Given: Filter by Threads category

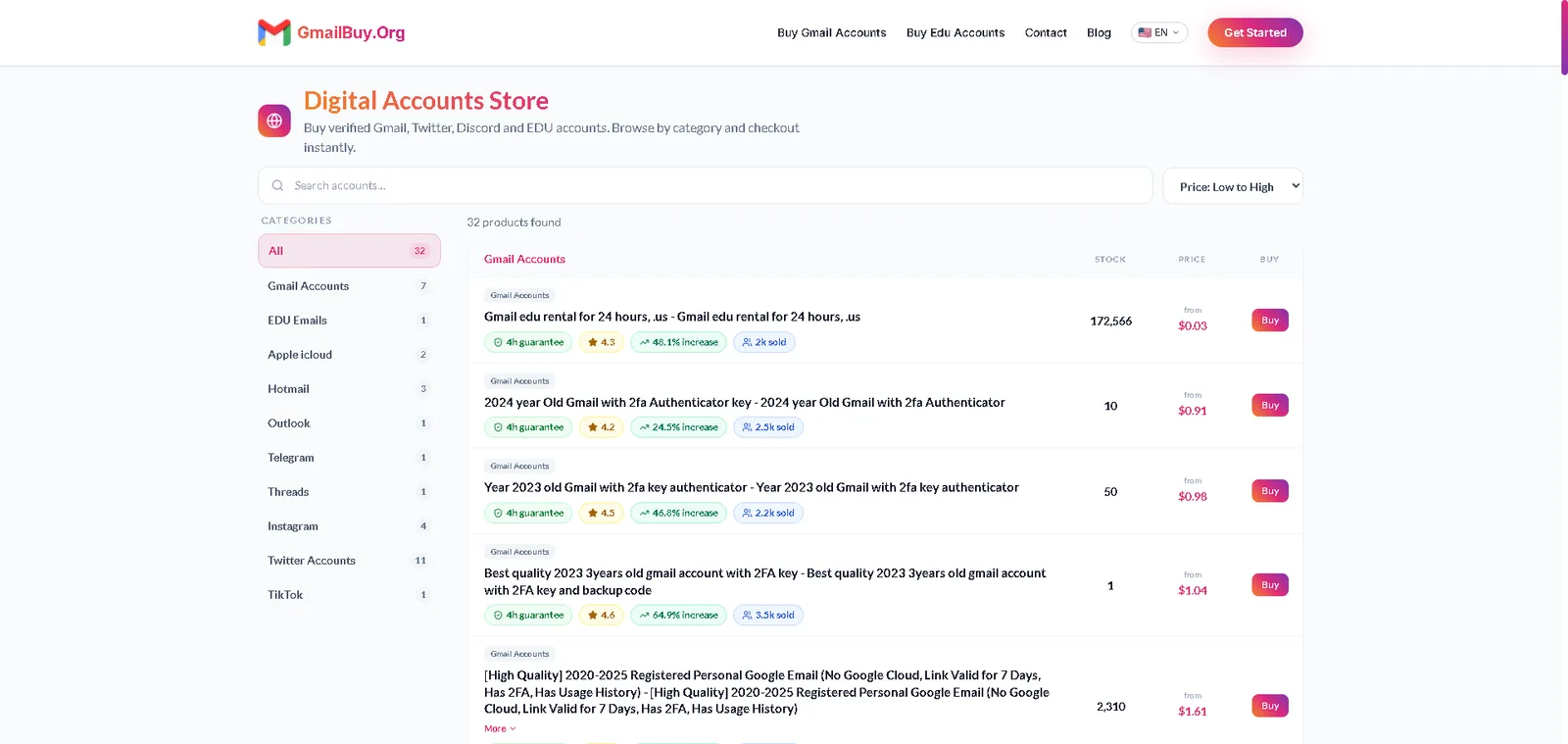Looking at the screenshot, I should (x=349, y=492).
